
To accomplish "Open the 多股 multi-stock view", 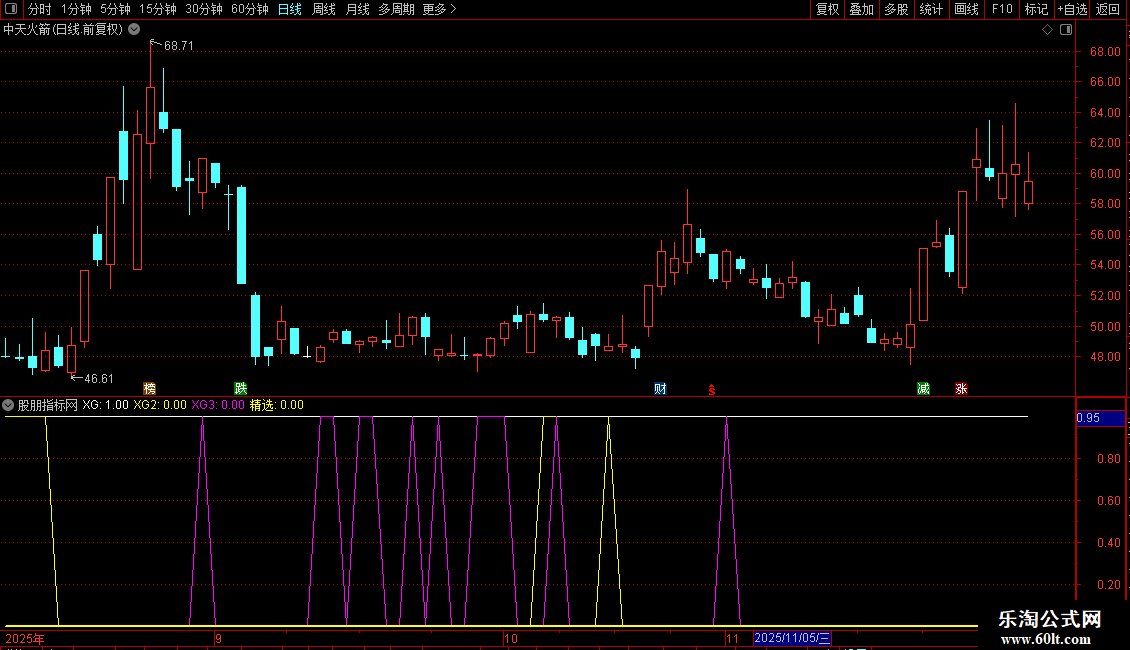I will click(897, 9).
